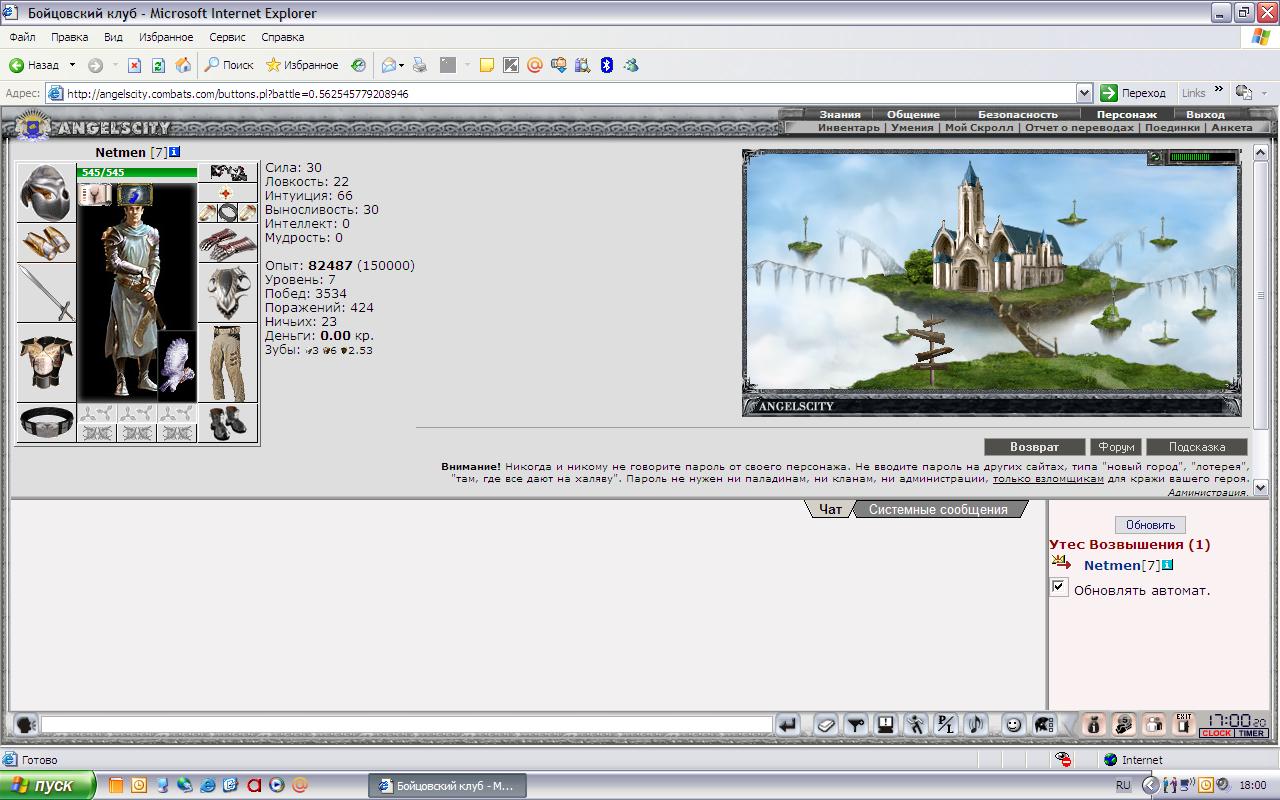Screen dimensions: 1280x800
Task: Click the IE Home toolbar icon
Action: (183, 65)
